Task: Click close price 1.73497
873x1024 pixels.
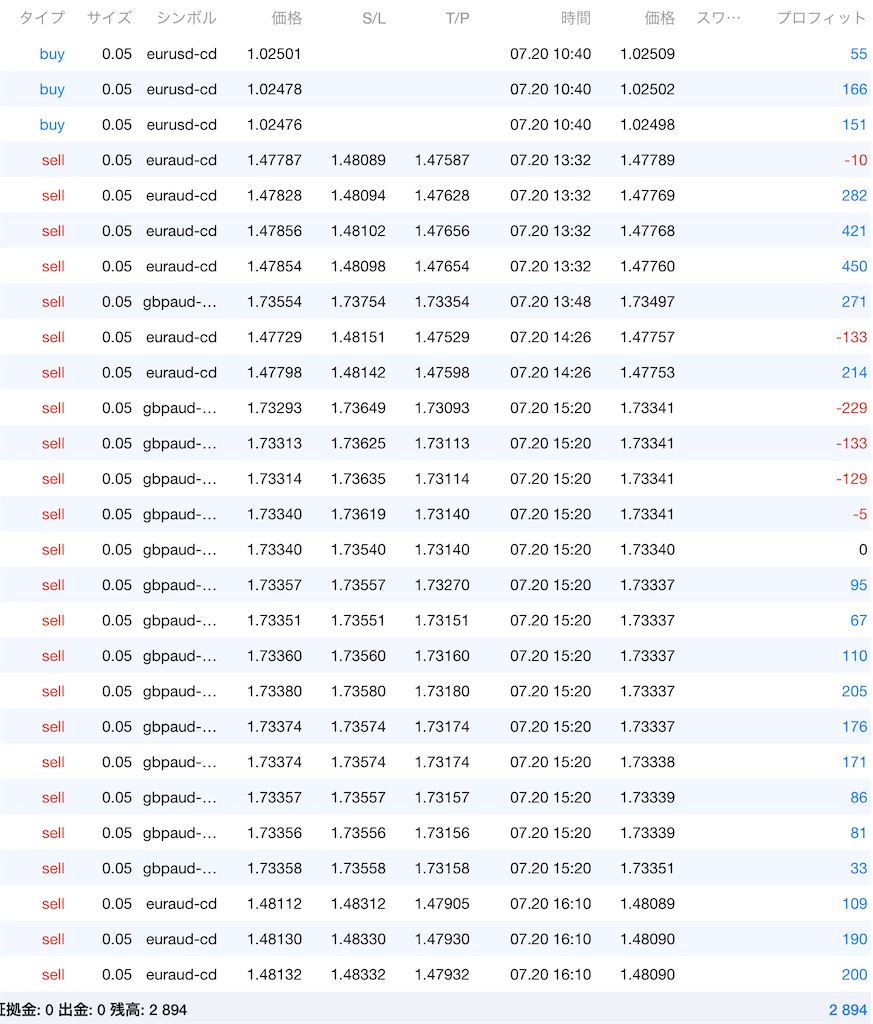Action: 647,302
